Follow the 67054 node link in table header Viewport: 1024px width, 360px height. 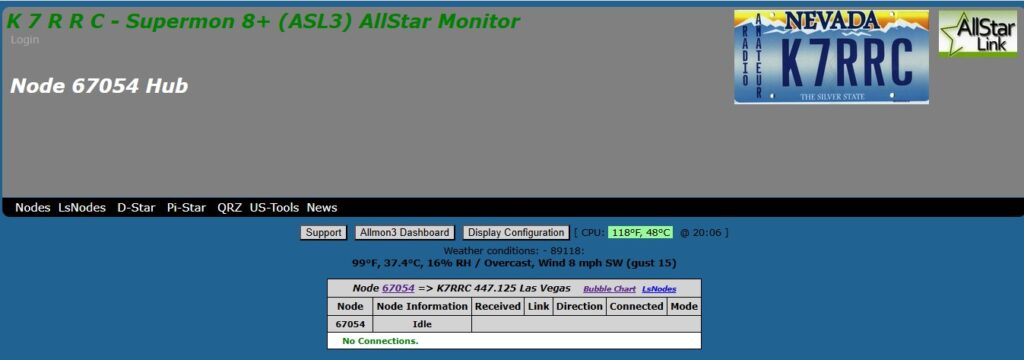click(x=398, y=288)
